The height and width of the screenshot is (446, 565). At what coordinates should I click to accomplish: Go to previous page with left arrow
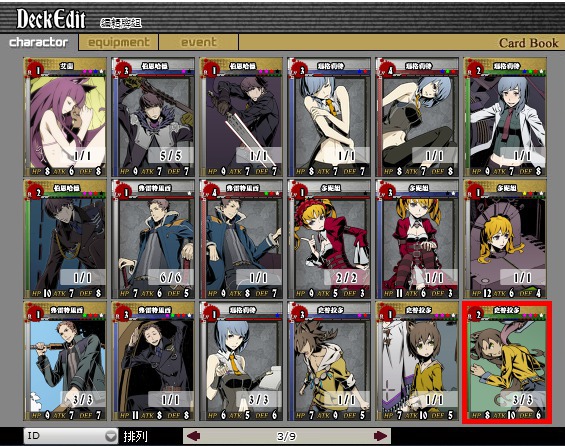(193, 436)
